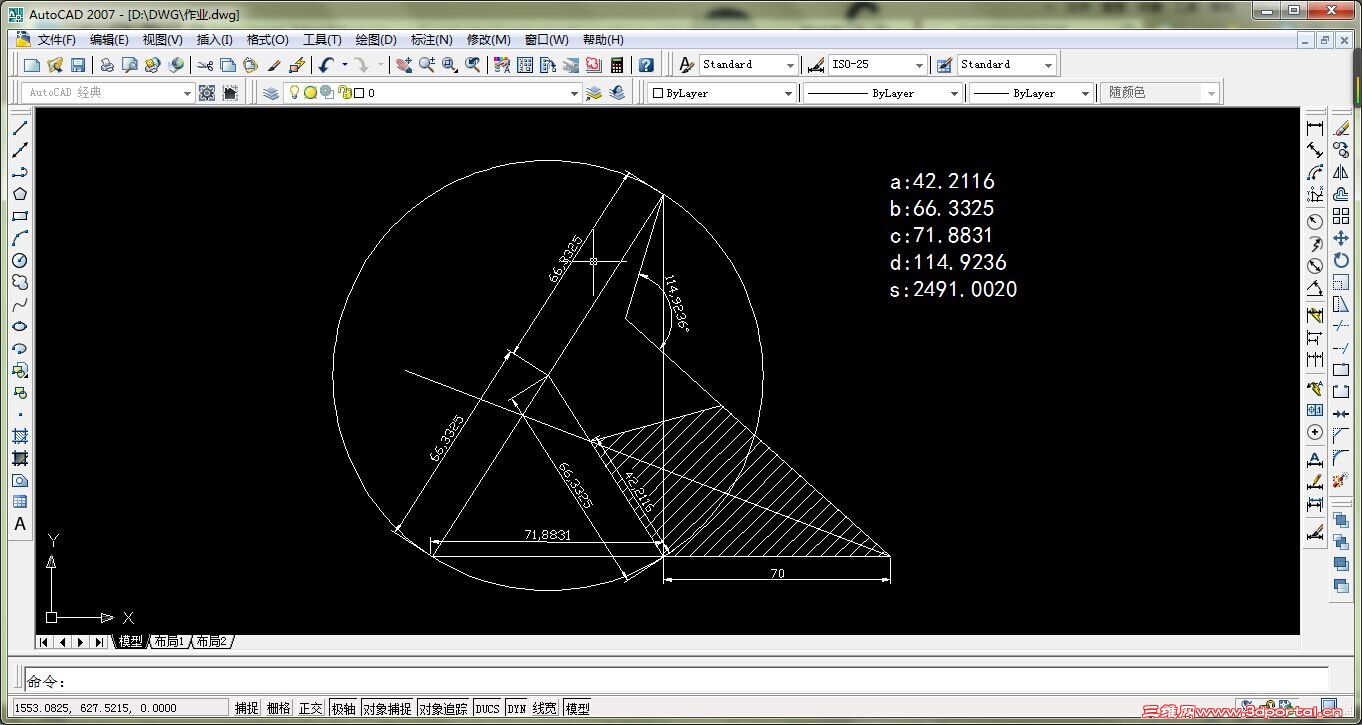Select the Arc draw tool
Screen dimensions: 1362x725
[20, 238]
